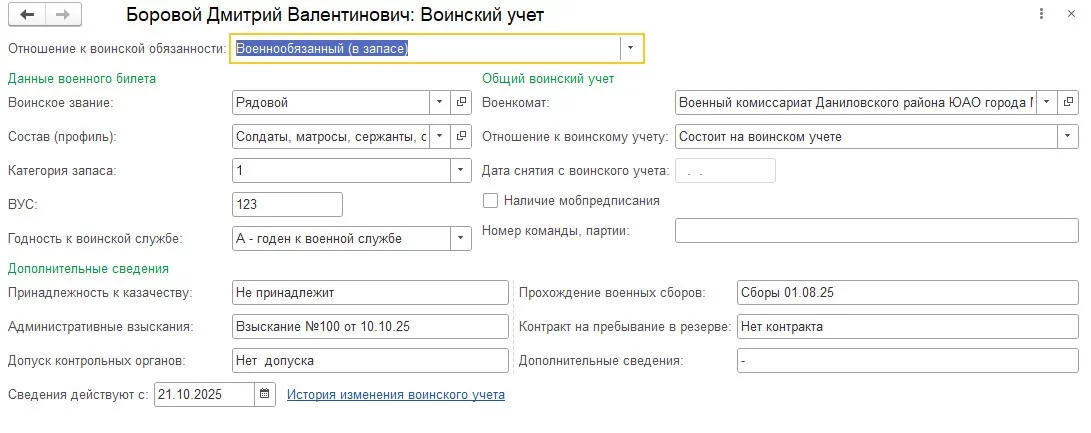This screenshot has height=433, width=1091.
Task: Open the calendar picker for Сведения действуют с
Action: click(264, 394)
